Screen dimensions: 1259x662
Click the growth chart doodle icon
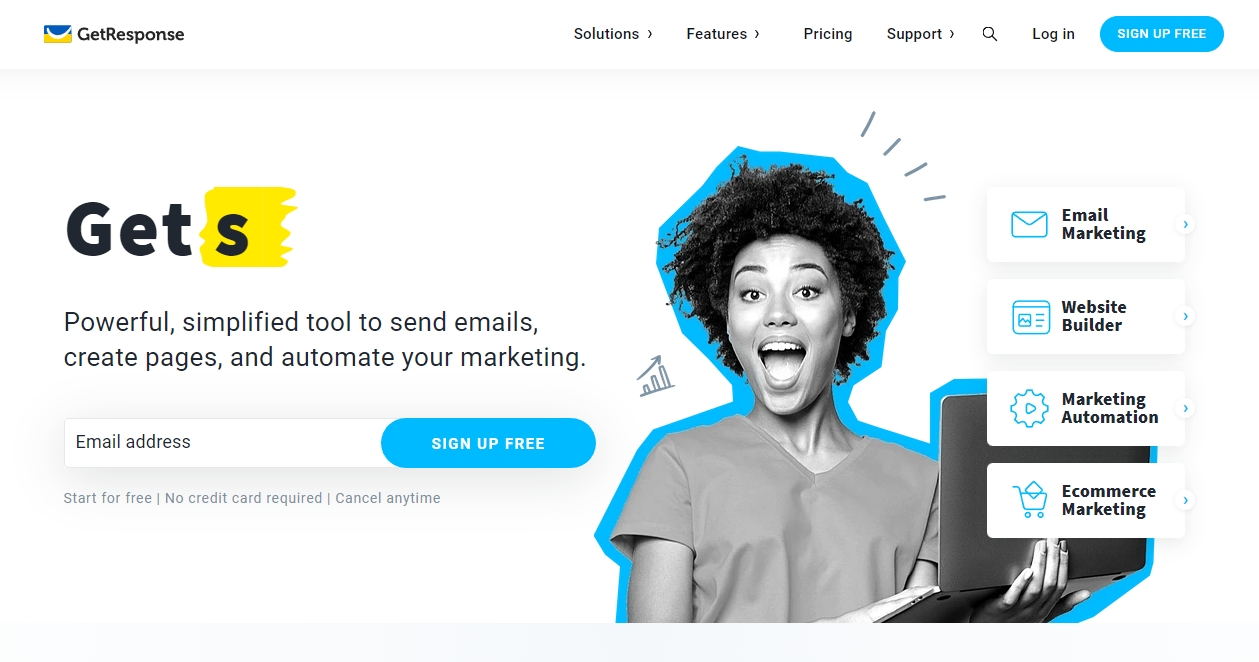click(x=655, y=376)
